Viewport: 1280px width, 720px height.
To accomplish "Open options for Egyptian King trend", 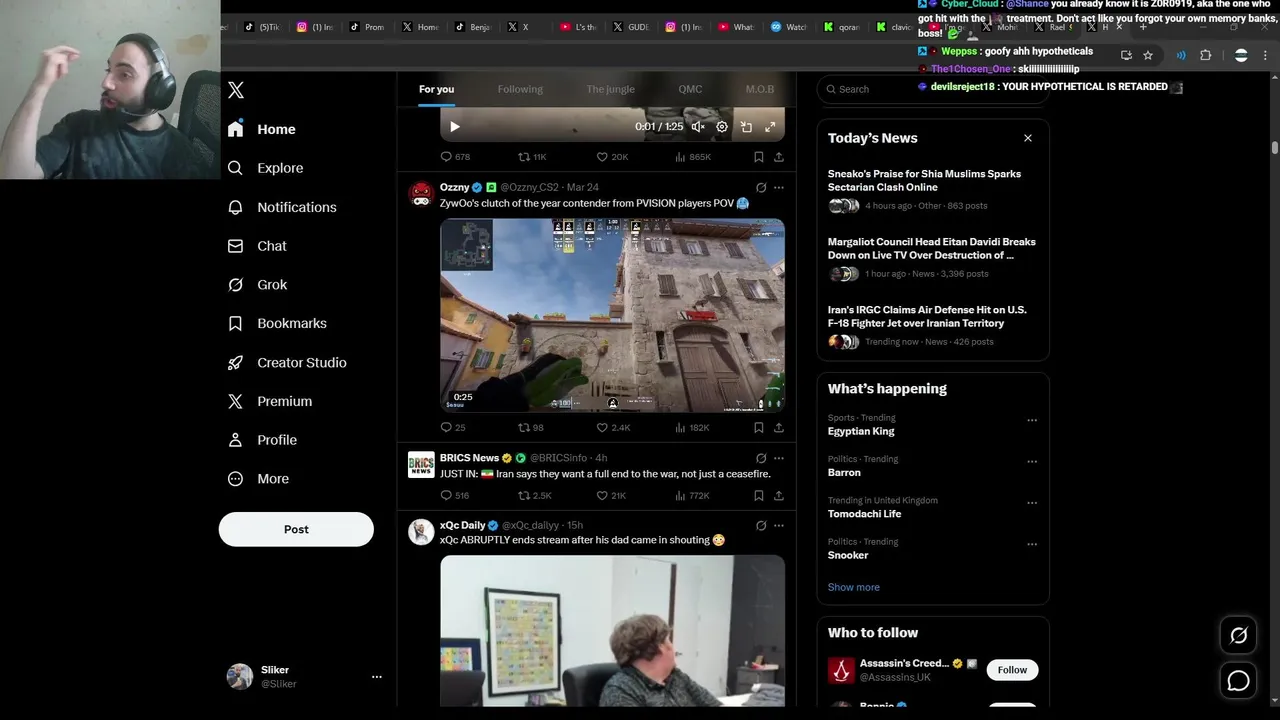I will point(1032,421).
